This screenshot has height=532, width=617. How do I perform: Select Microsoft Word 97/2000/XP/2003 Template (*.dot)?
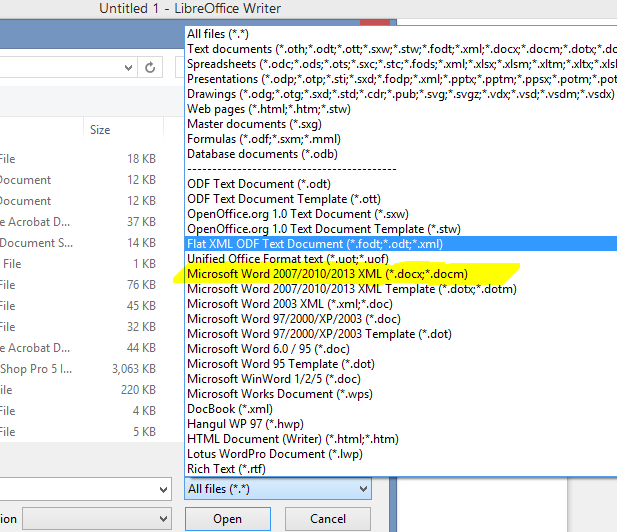(401, 333)
